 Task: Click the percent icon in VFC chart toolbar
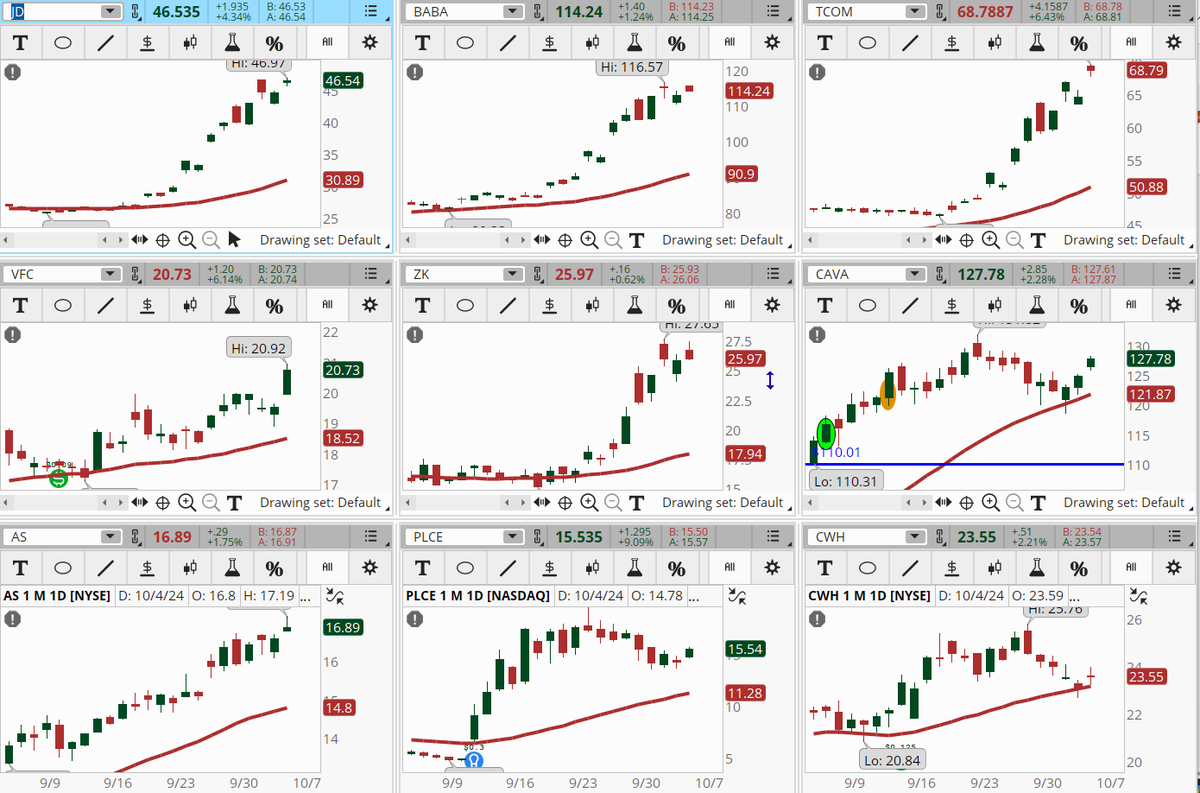click(x=274, y=305)
